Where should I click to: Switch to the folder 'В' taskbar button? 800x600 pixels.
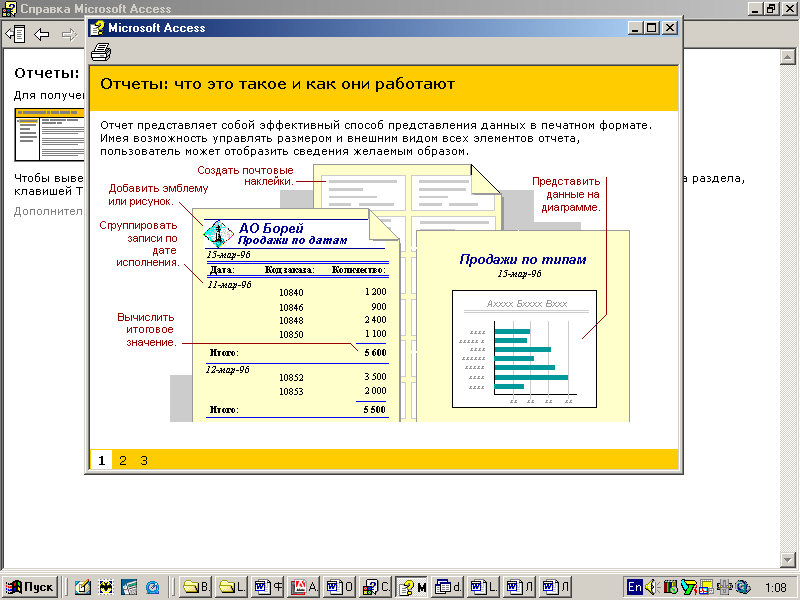click(x=196, y=587)
